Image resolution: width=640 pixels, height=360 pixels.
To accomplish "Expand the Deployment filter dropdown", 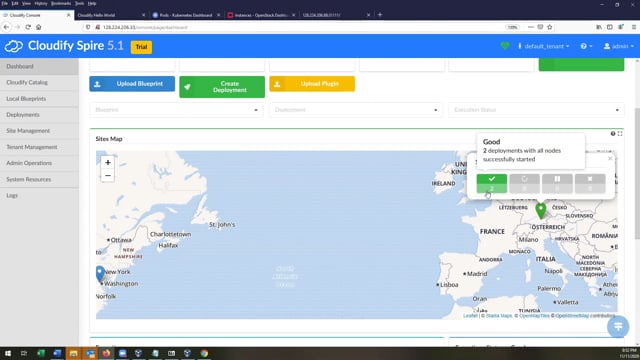I will 356,110.
